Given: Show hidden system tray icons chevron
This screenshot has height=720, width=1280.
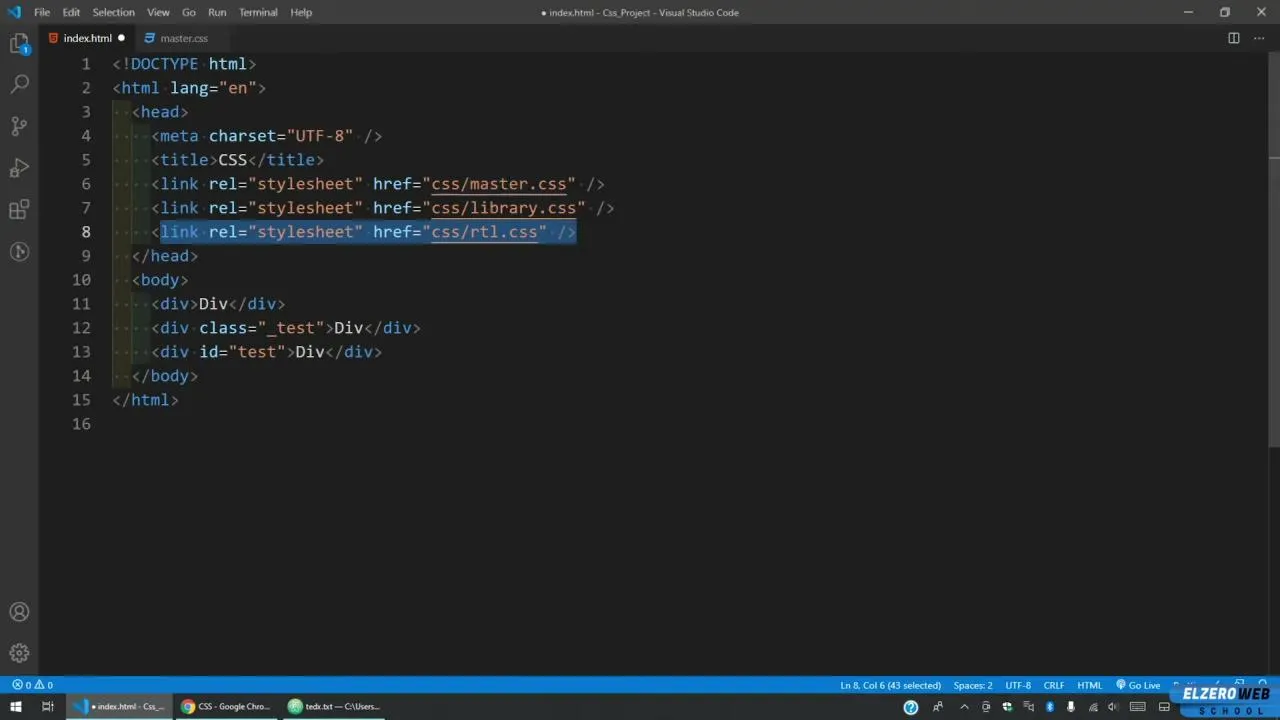Looking at the screenshot, I should click(964, 707).
